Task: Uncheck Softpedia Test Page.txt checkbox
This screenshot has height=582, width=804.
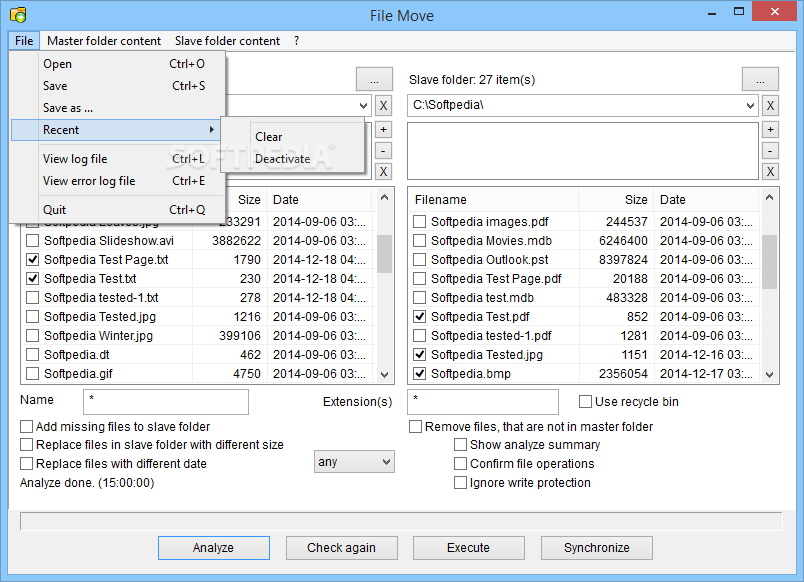Action: coord(32,259)
